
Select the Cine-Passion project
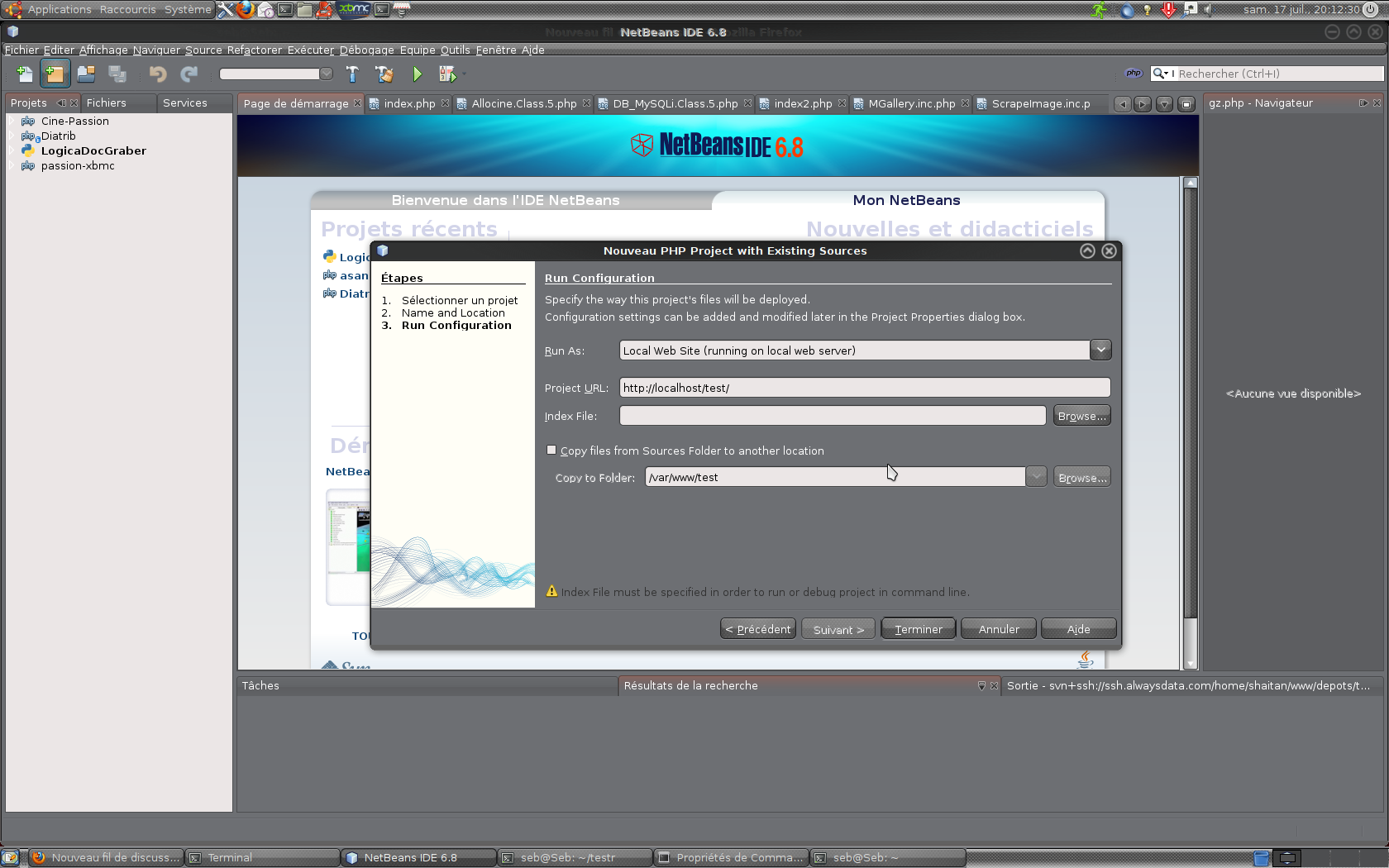(x=75, y=121)
